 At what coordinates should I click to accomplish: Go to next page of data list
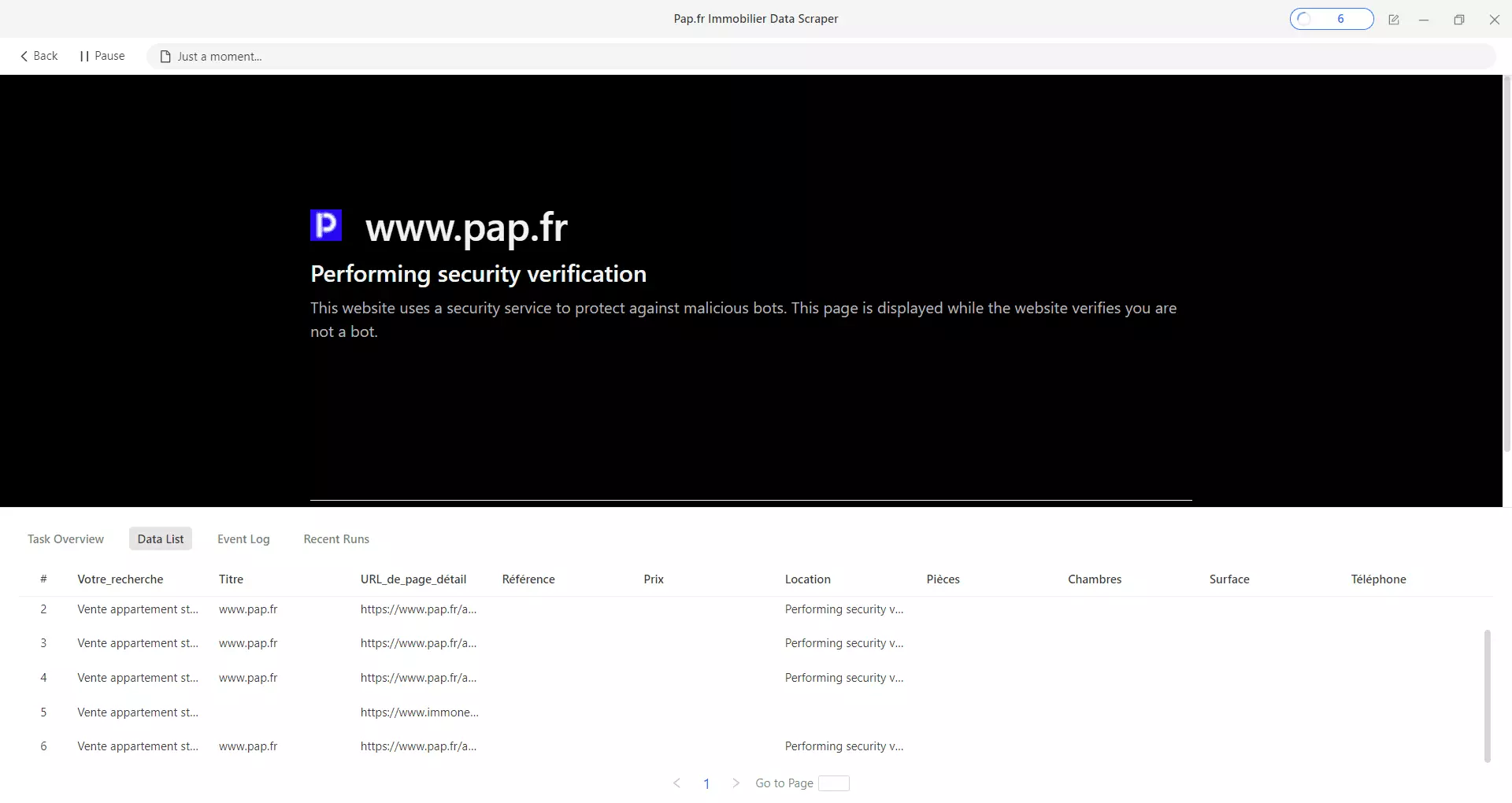click(736, 783)
